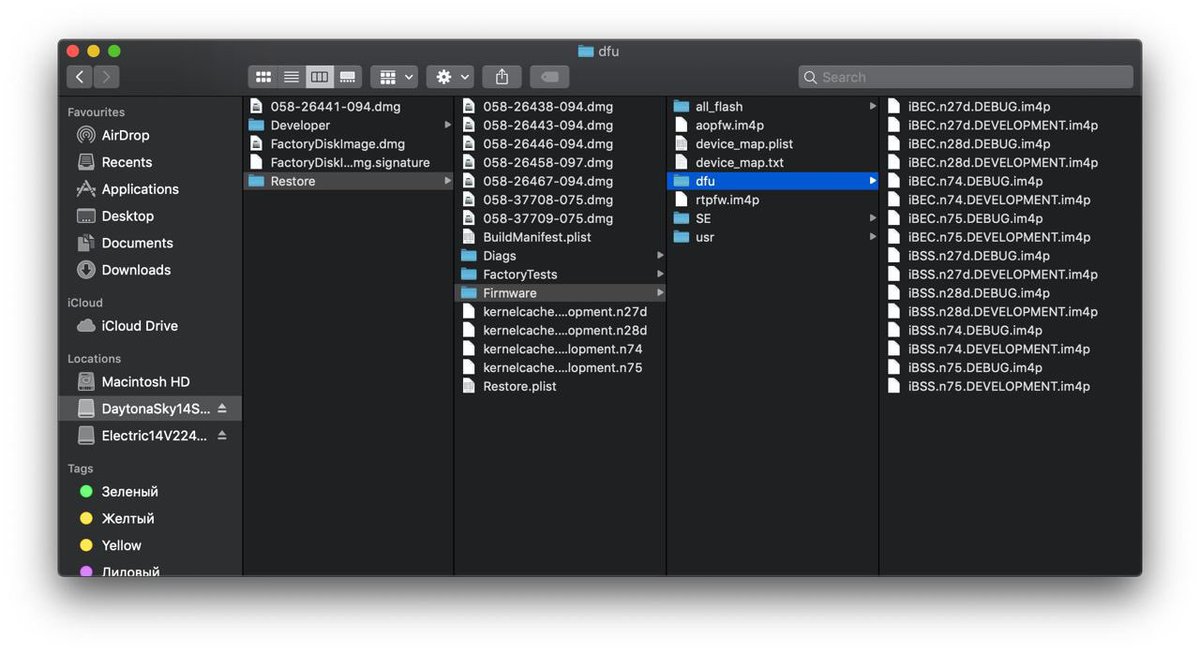Click the Share toolbar button
Viewport: 1200px width, 653px height.
(502, 77)
